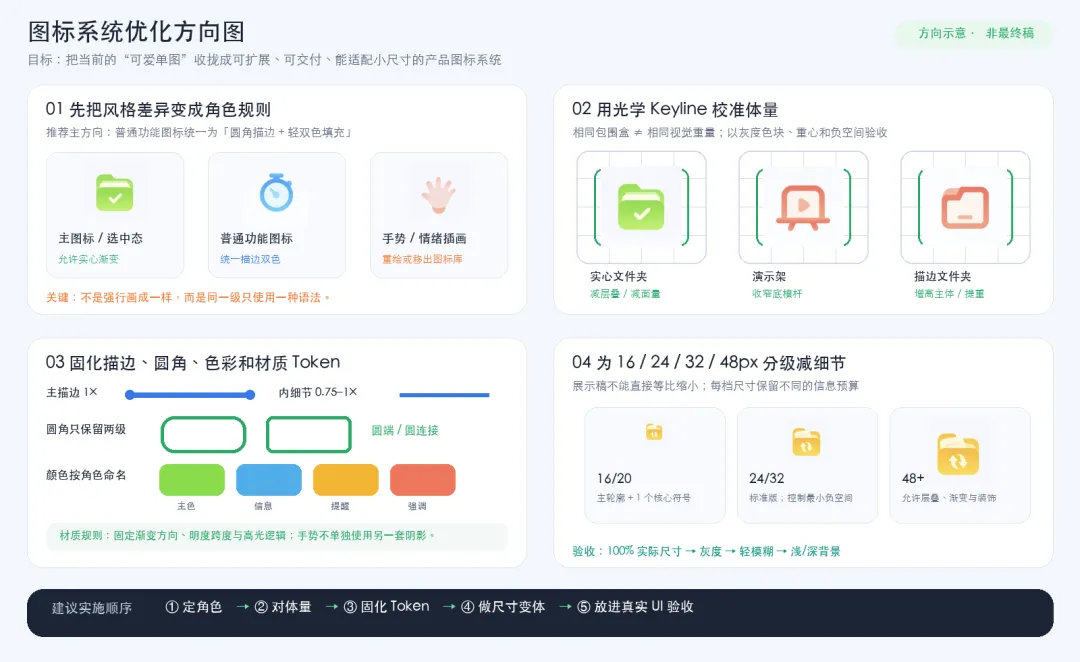This screenshot has width=1080, height=662.
Task: Click the 主描边 1× thick blue stroke line
Action: tap(190, 395)
